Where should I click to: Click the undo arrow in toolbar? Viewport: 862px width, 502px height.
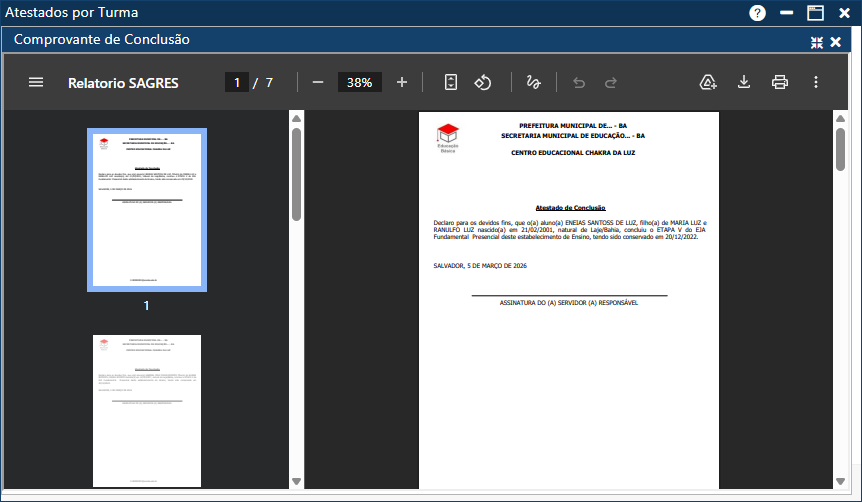579,82
